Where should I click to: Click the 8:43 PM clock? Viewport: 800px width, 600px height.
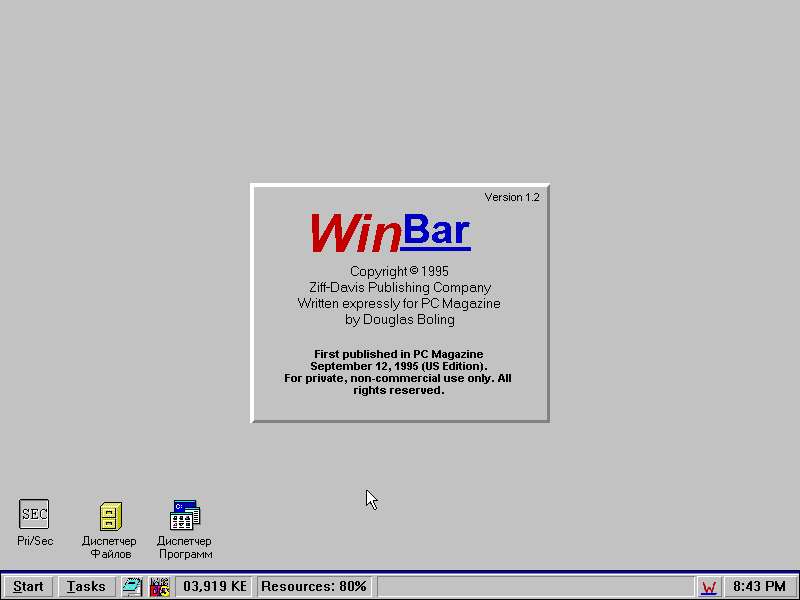click(x=759, y=587)
